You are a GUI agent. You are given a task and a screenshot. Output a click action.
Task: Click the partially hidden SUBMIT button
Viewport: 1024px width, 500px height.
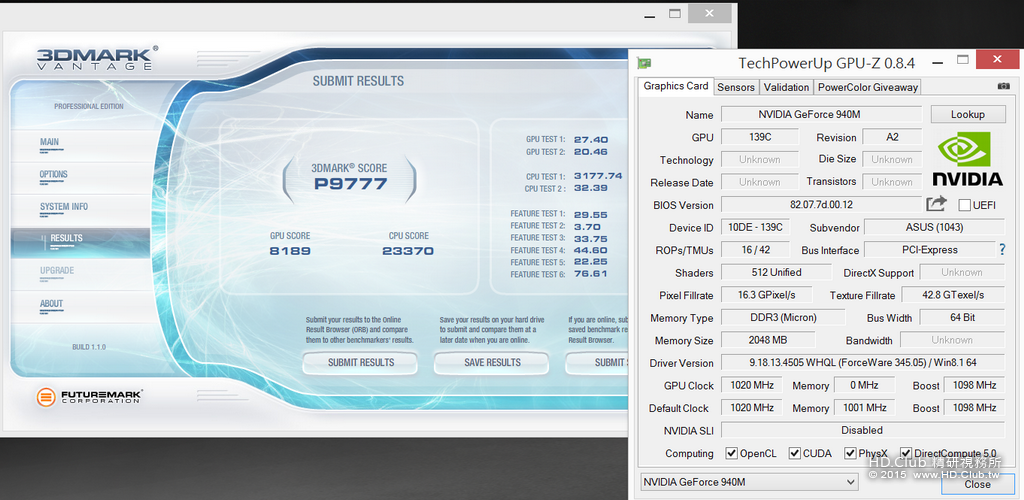pos(598,362)
